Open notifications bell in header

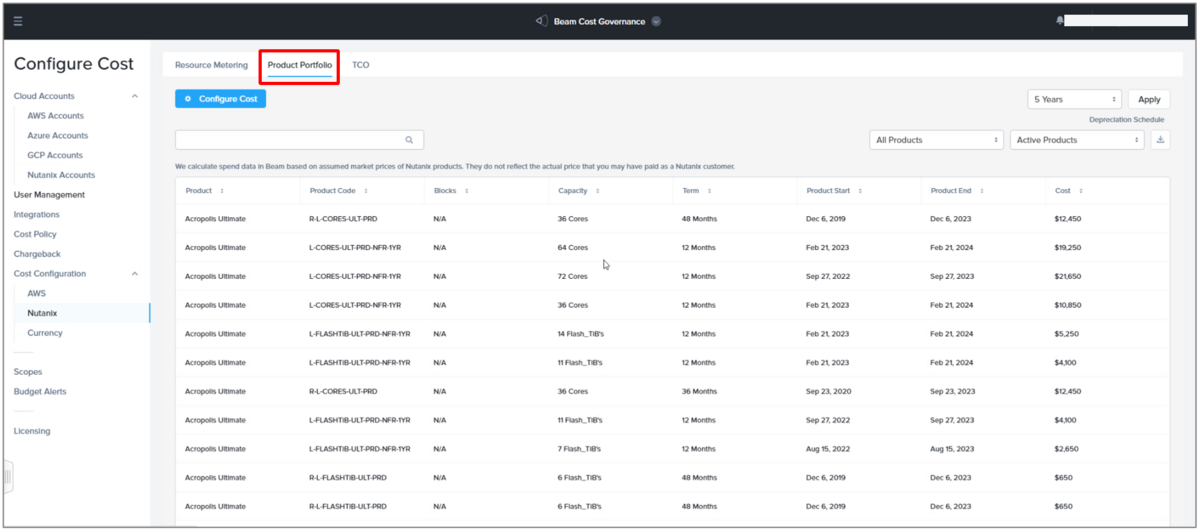1060,21
